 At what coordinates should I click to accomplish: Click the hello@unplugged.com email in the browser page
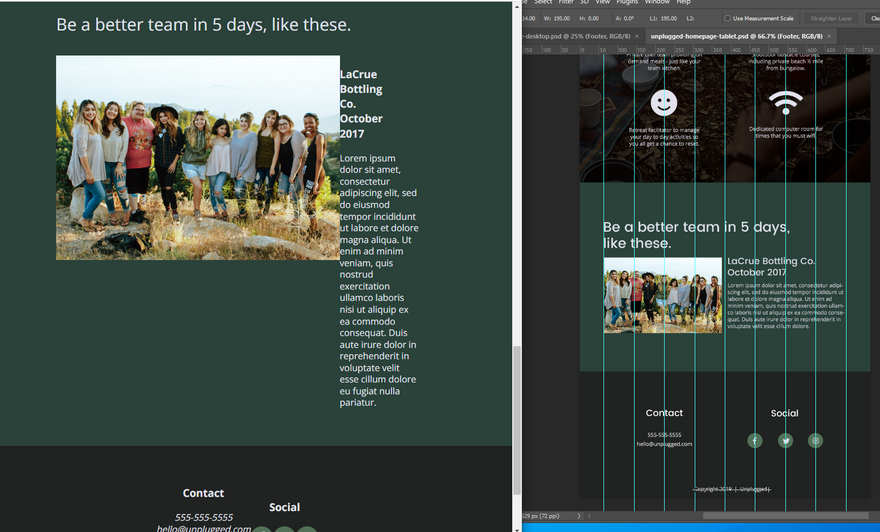point(203,528)
